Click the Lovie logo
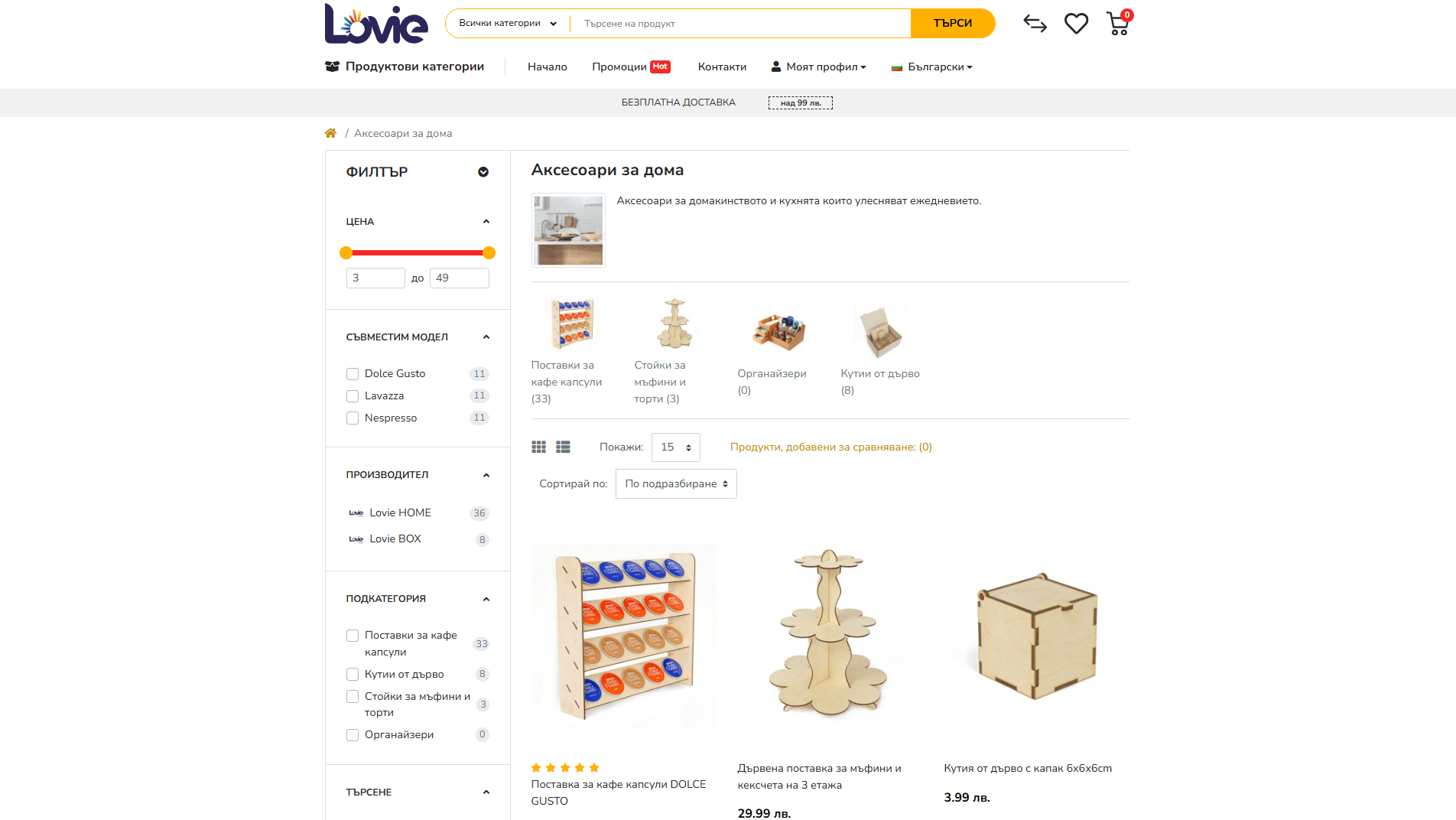Image resolution: width=1456 pixels, height=820 pixels. tap(376, 24)
